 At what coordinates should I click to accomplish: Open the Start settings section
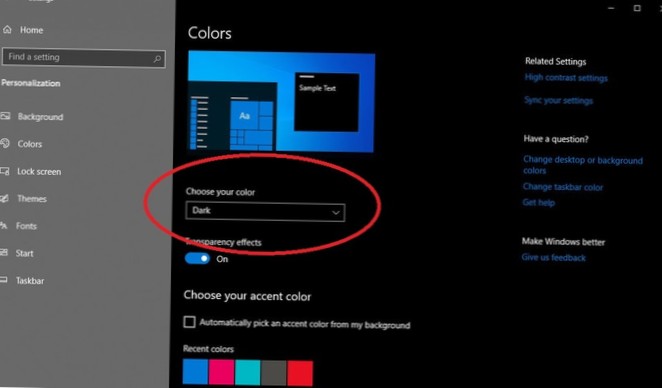24,253
